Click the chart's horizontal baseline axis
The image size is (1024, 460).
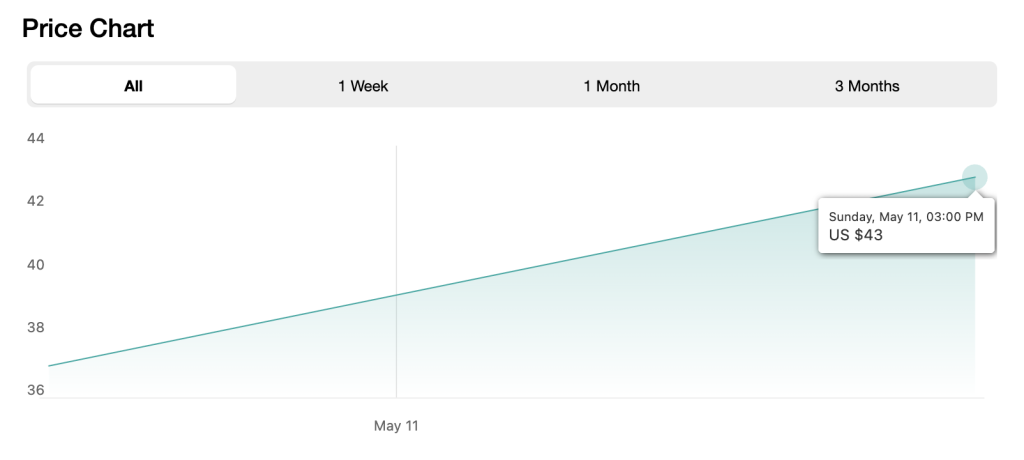516,397
